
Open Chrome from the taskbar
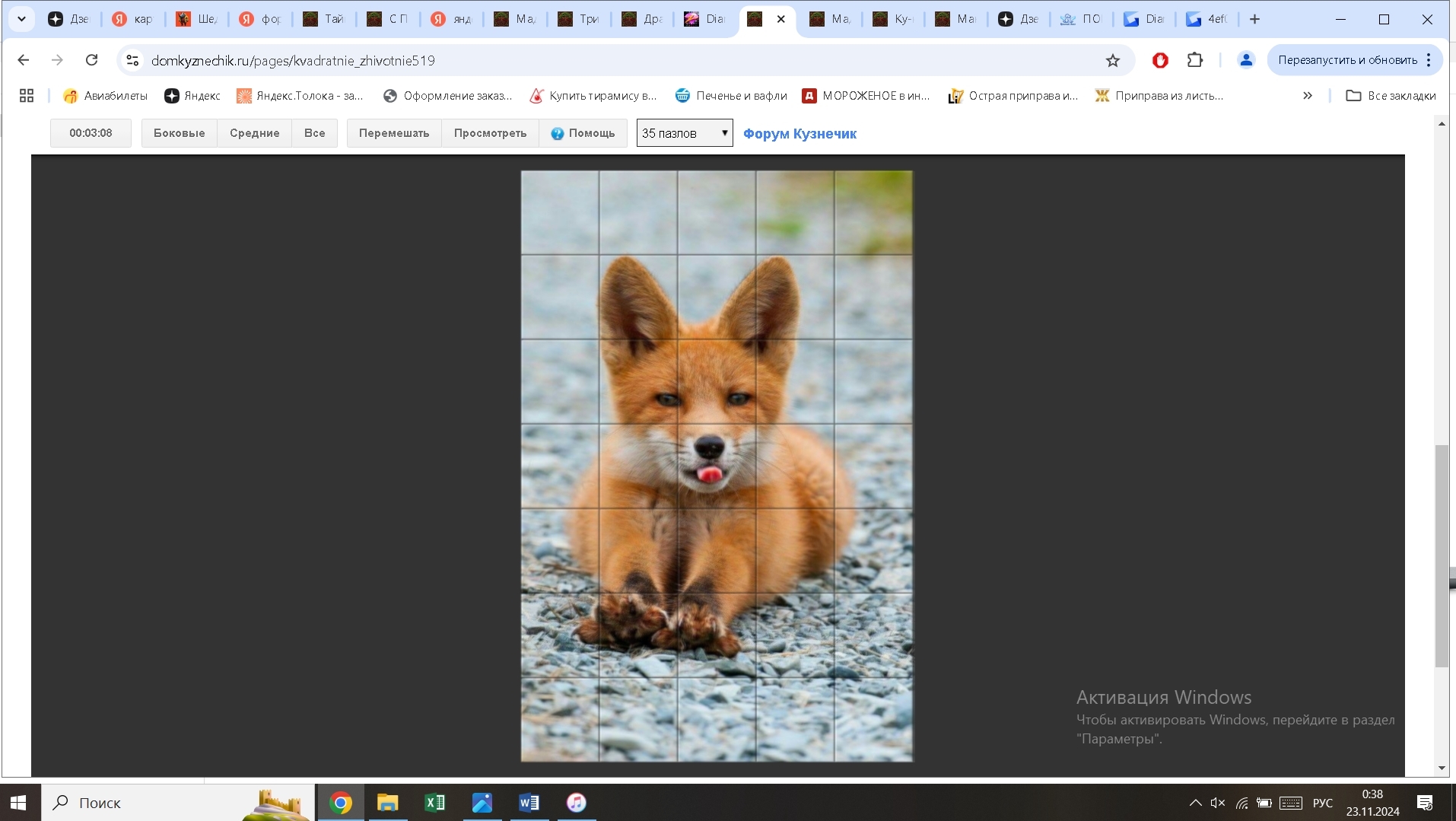[x=341, y=803]
